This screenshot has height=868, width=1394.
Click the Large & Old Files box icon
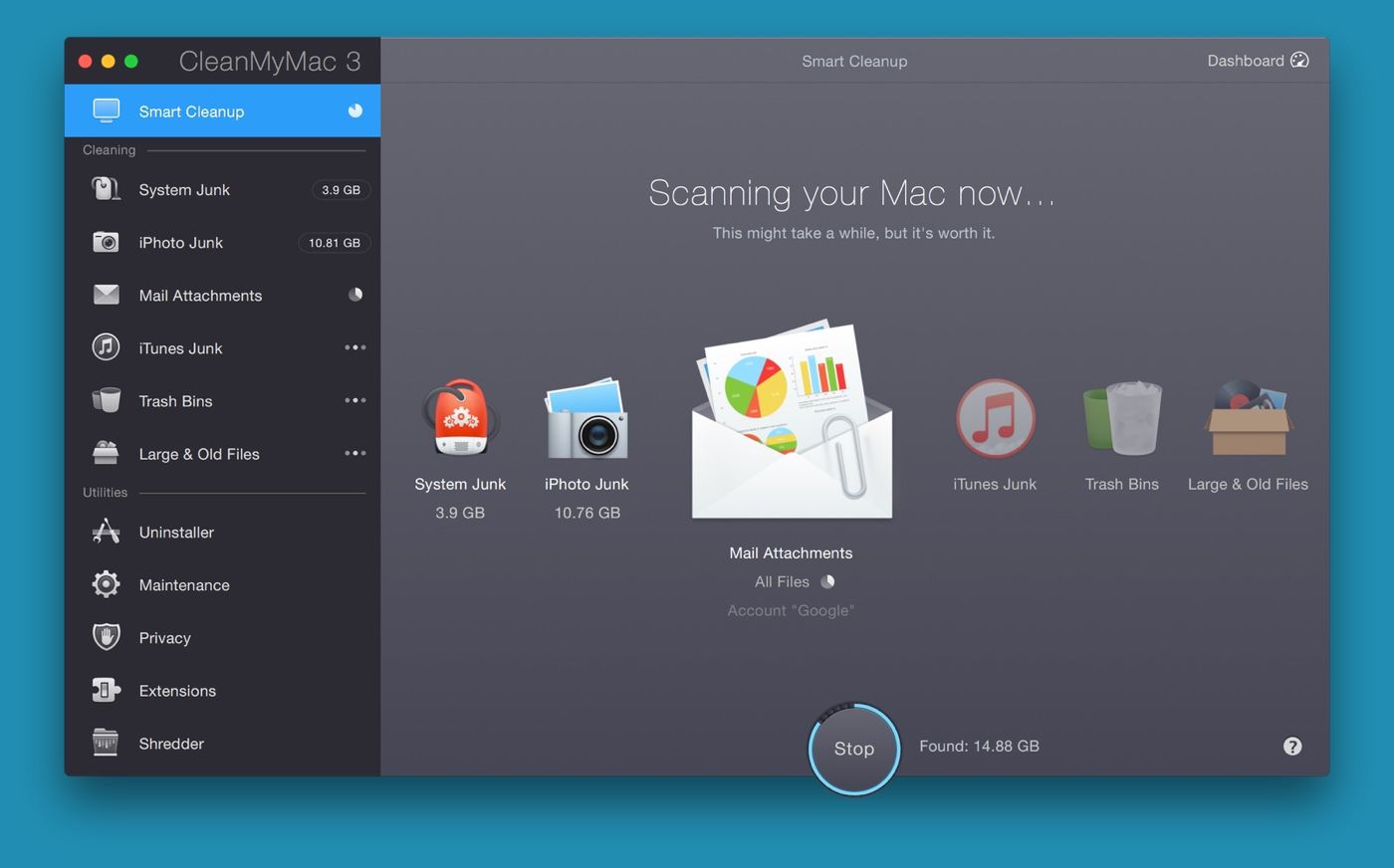[1248, 419]
